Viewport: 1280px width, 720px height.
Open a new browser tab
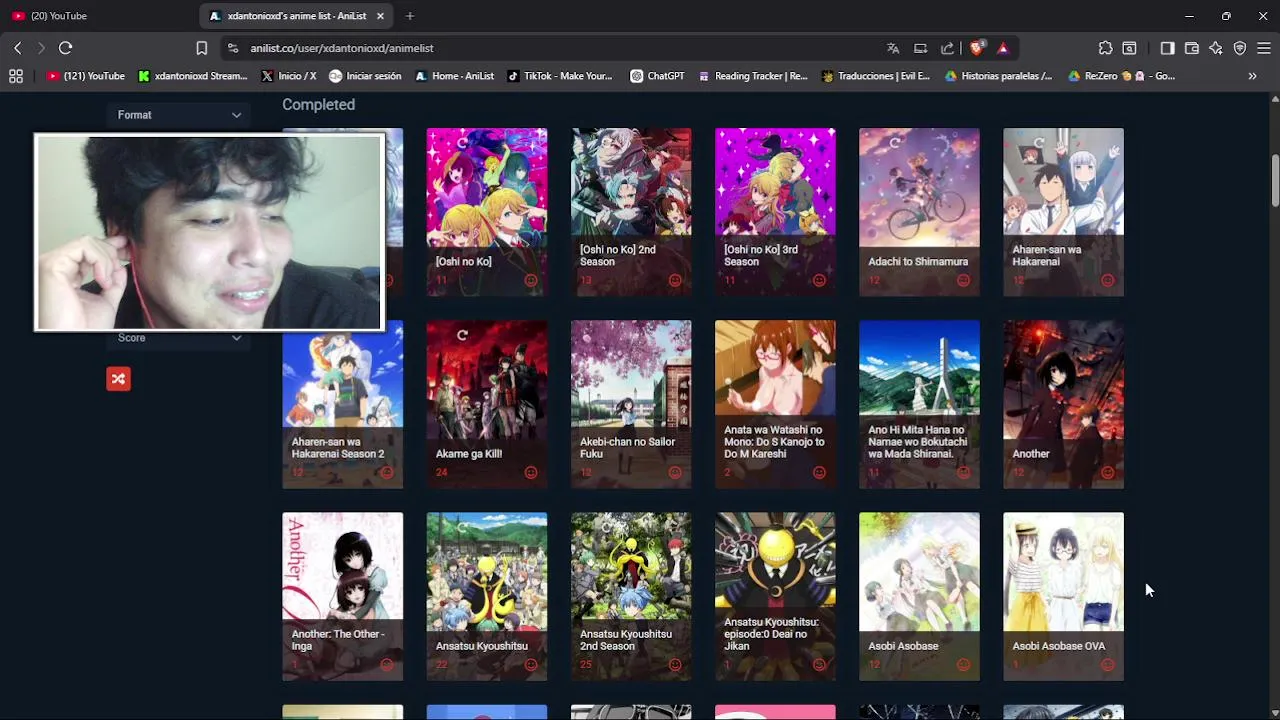410,16
